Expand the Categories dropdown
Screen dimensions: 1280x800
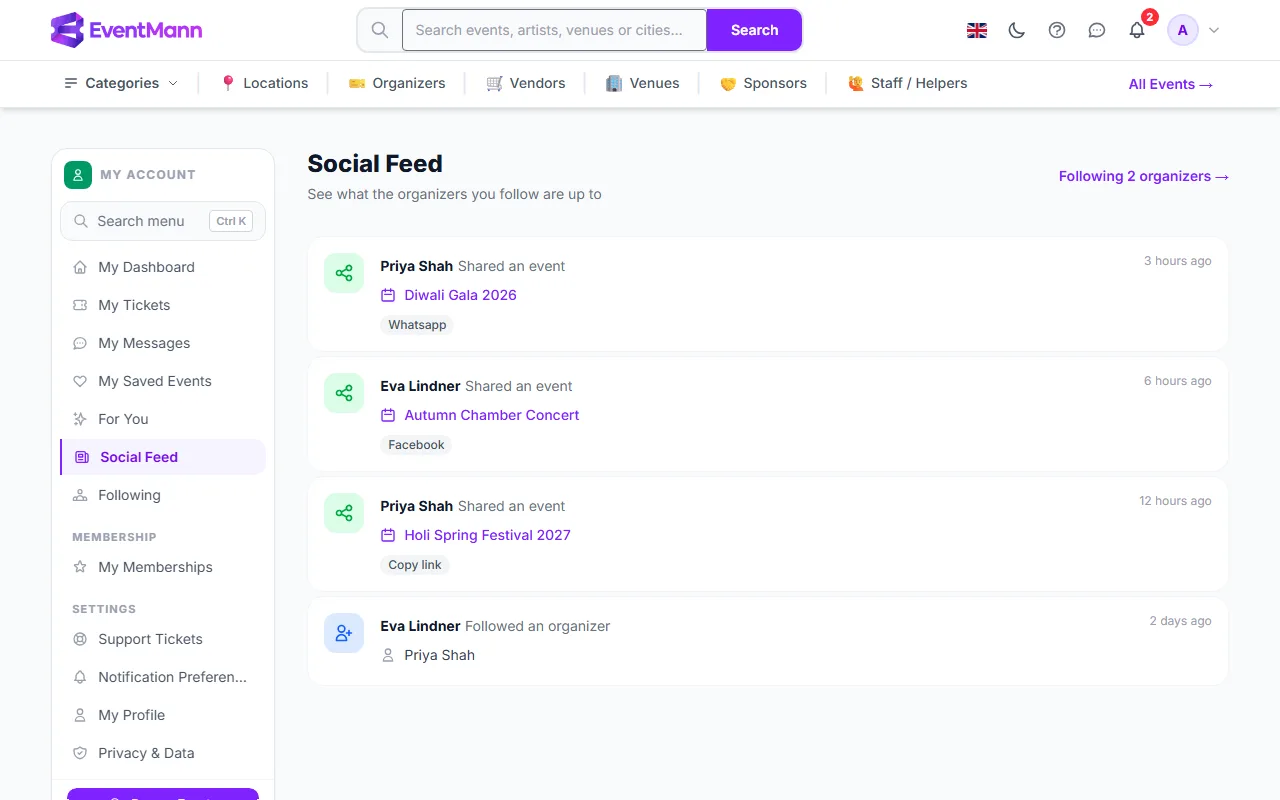(x=121, y=83)
